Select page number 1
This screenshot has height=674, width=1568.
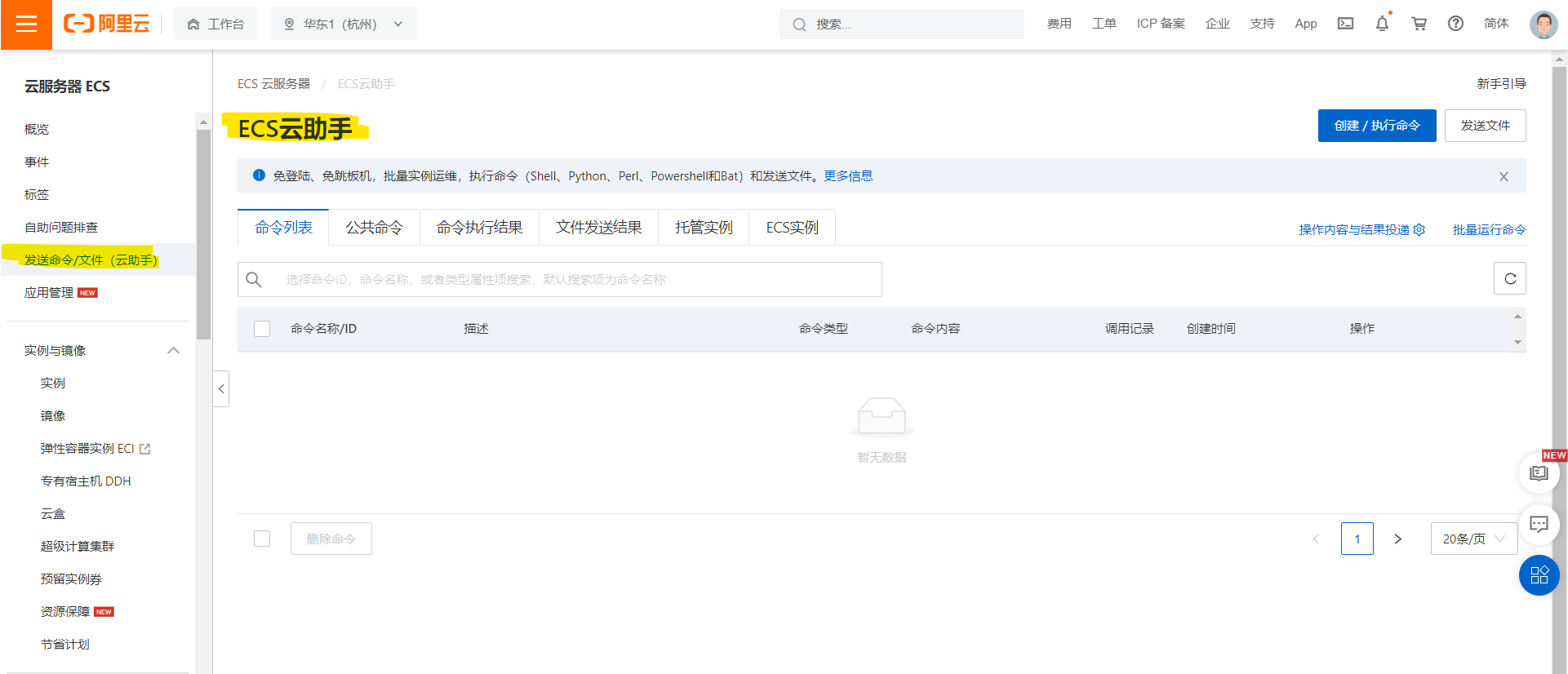1357,539
